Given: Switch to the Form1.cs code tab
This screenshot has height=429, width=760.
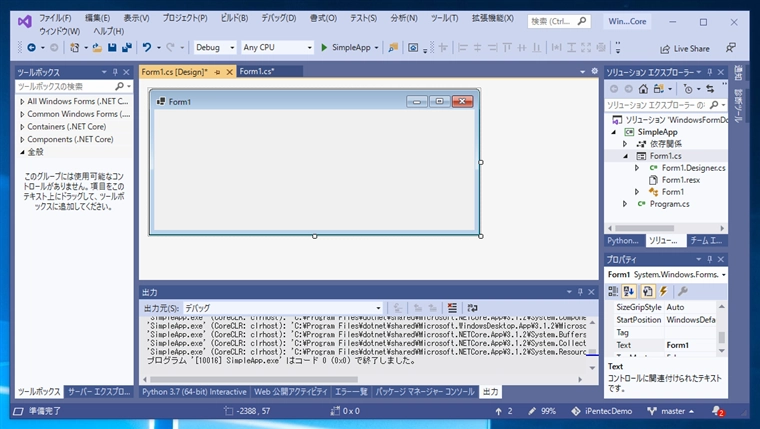Looking at the screenshot, I should [x=257, y=72].
